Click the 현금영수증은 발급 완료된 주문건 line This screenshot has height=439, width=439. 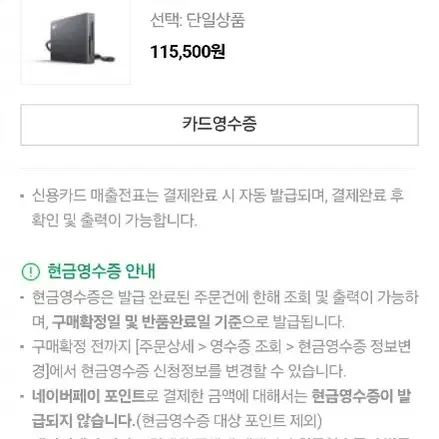[x=225, y=297]
